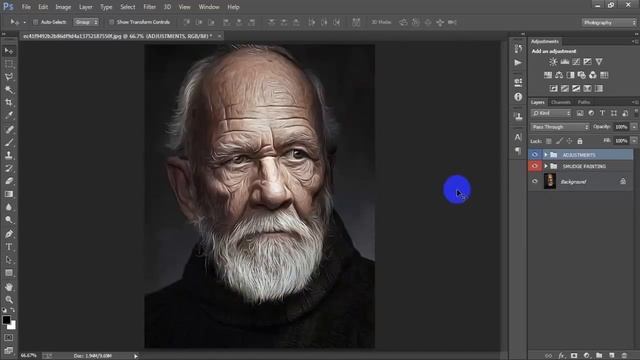Add a Channel Mixer adjustment
Viewport: 640px width, 360px height.
pos(593,75)
